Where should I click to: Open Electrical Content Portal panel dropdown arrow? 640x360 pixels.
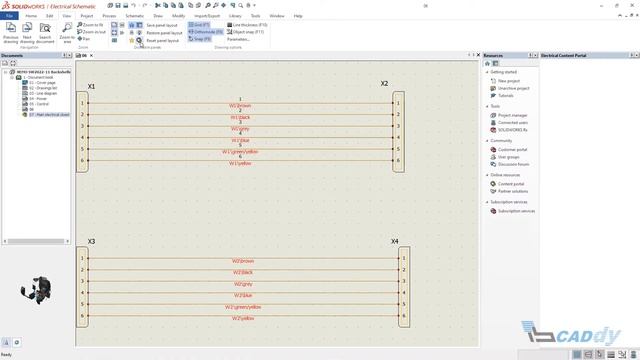pos(636,55)
